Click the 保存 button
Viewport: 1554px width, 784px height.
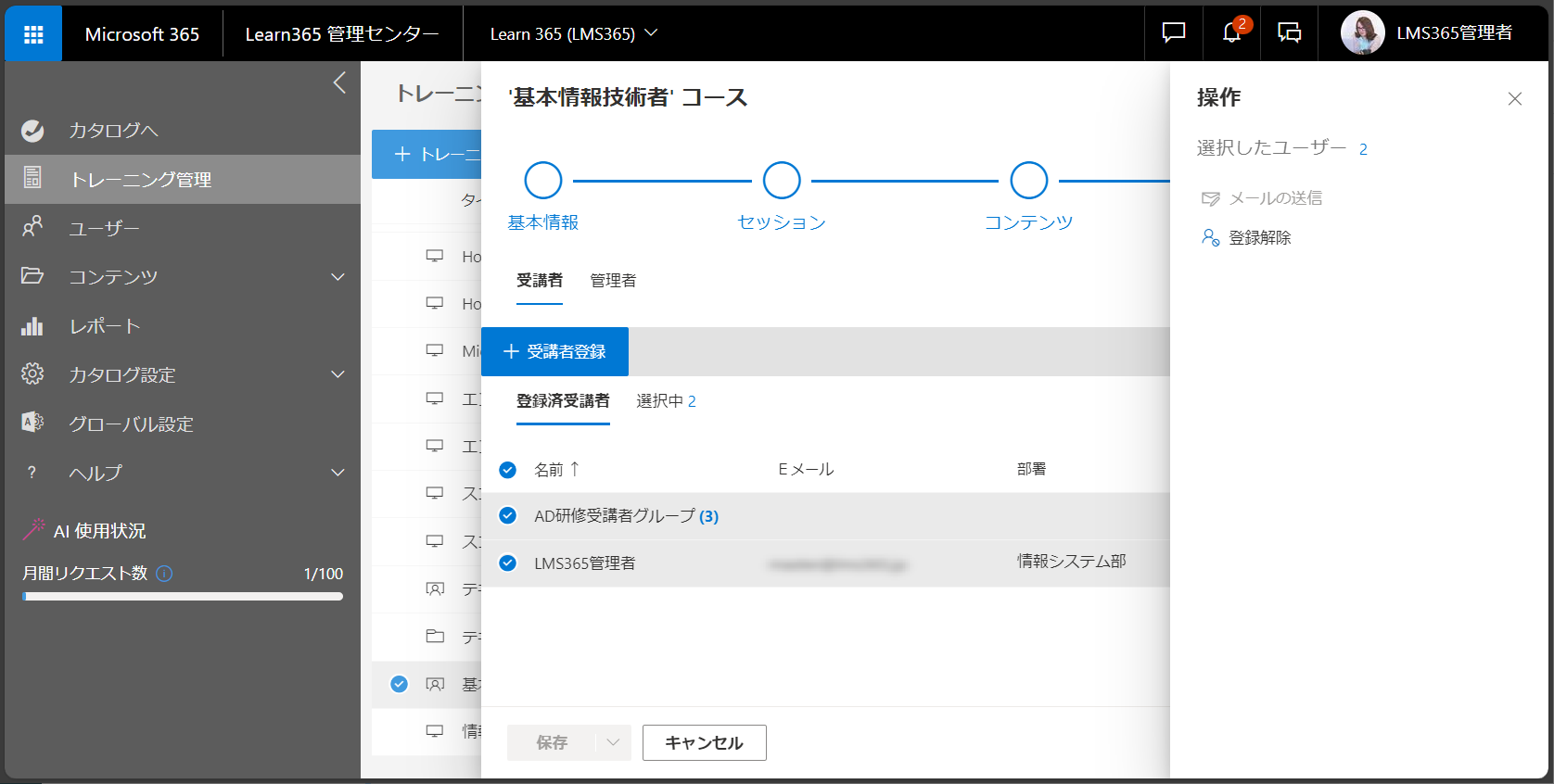552,742
